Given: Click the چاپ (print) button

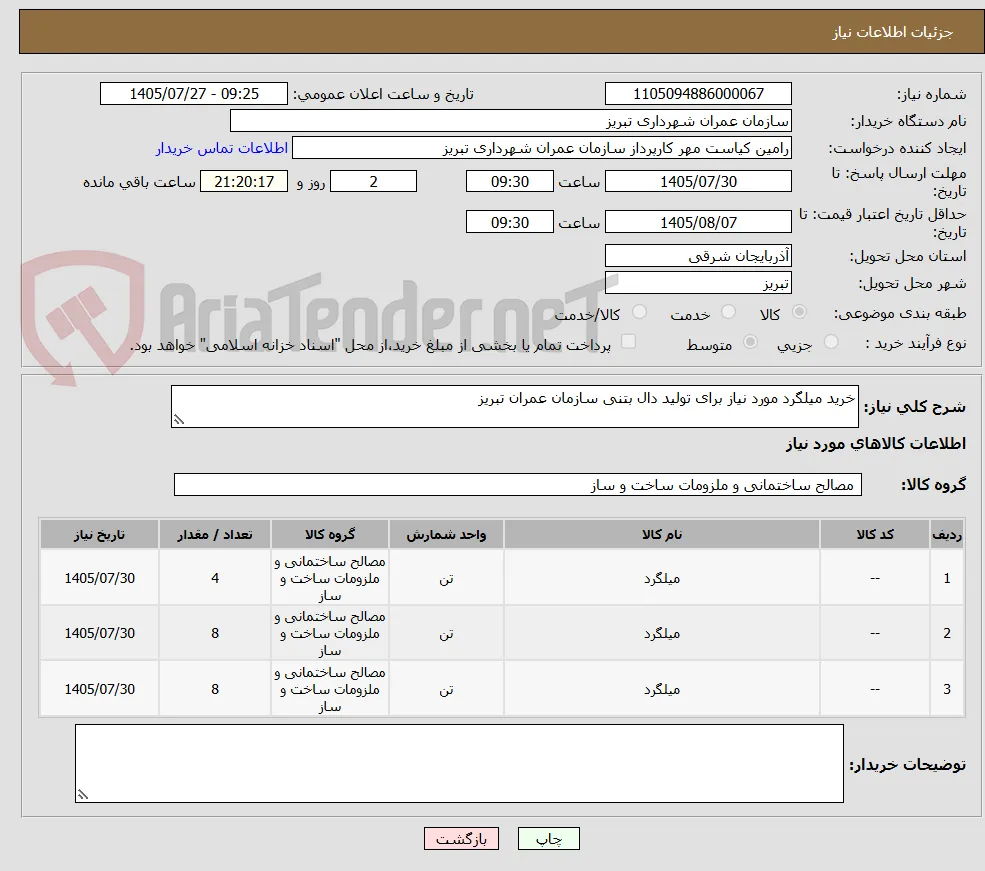Looking at the screenshot, I should [548, 838].
